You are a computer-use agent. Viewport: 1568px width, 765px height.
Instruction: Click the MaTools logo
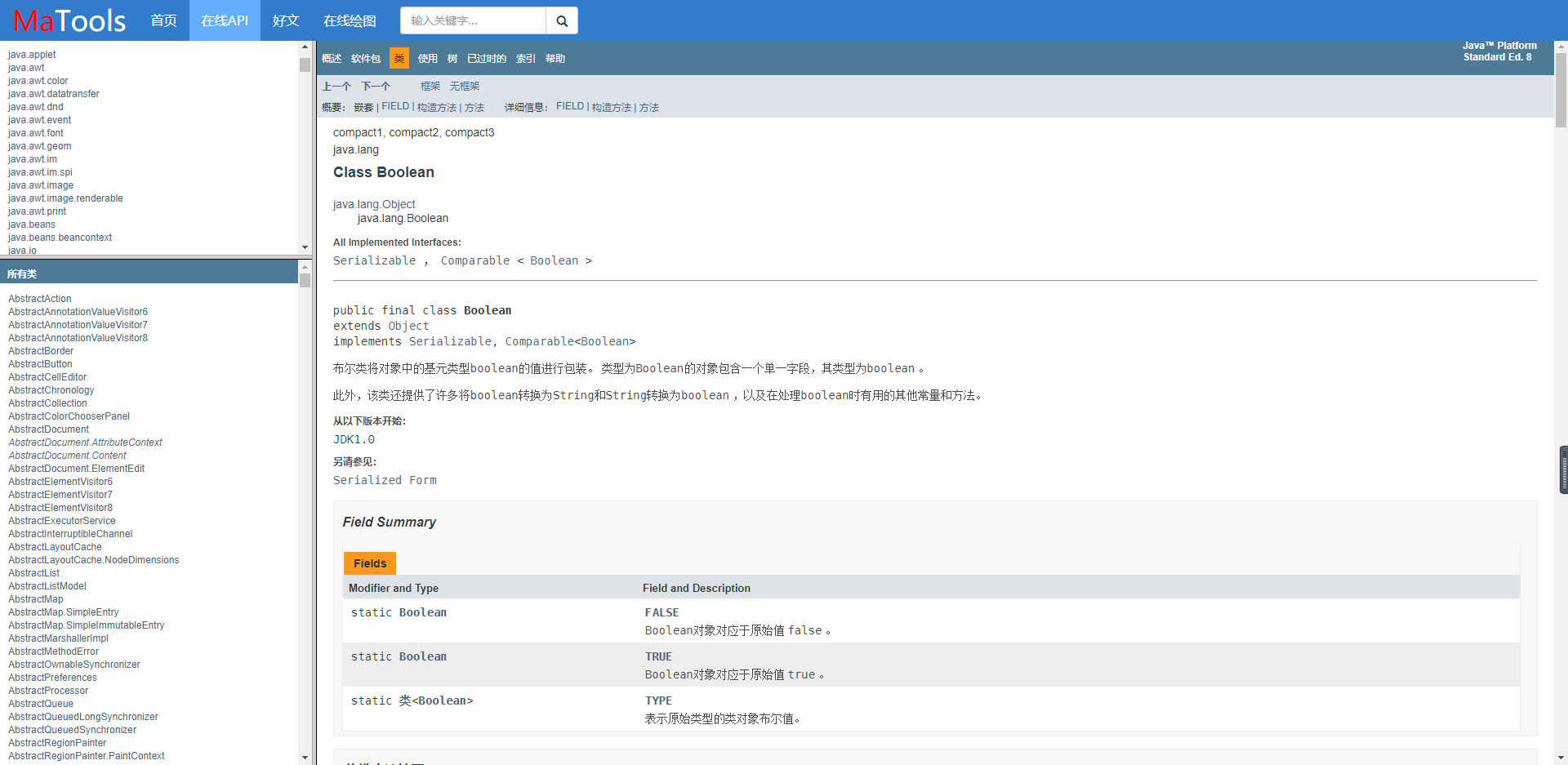coord(69,20)
